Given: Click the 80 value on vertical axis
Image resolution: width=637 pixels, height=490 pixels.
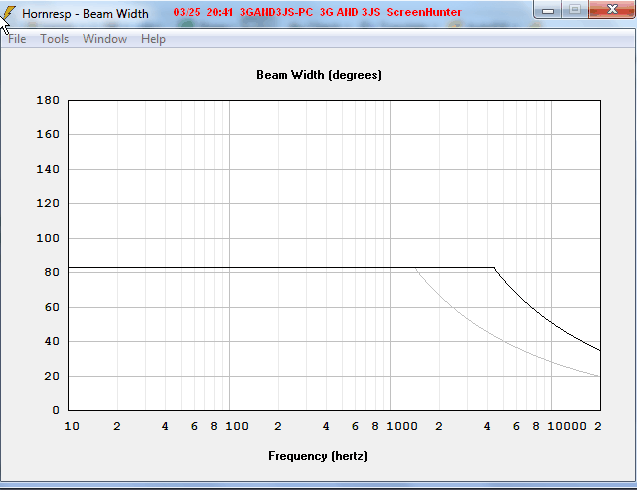Looking at the screenshot, I should 52,272.
